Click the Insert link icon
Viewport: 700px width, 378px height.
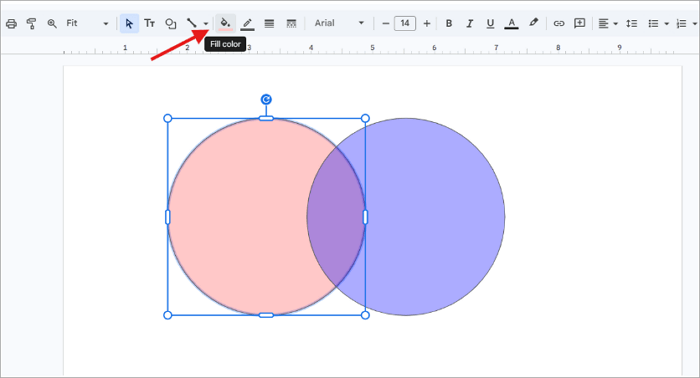click(559, 23)
